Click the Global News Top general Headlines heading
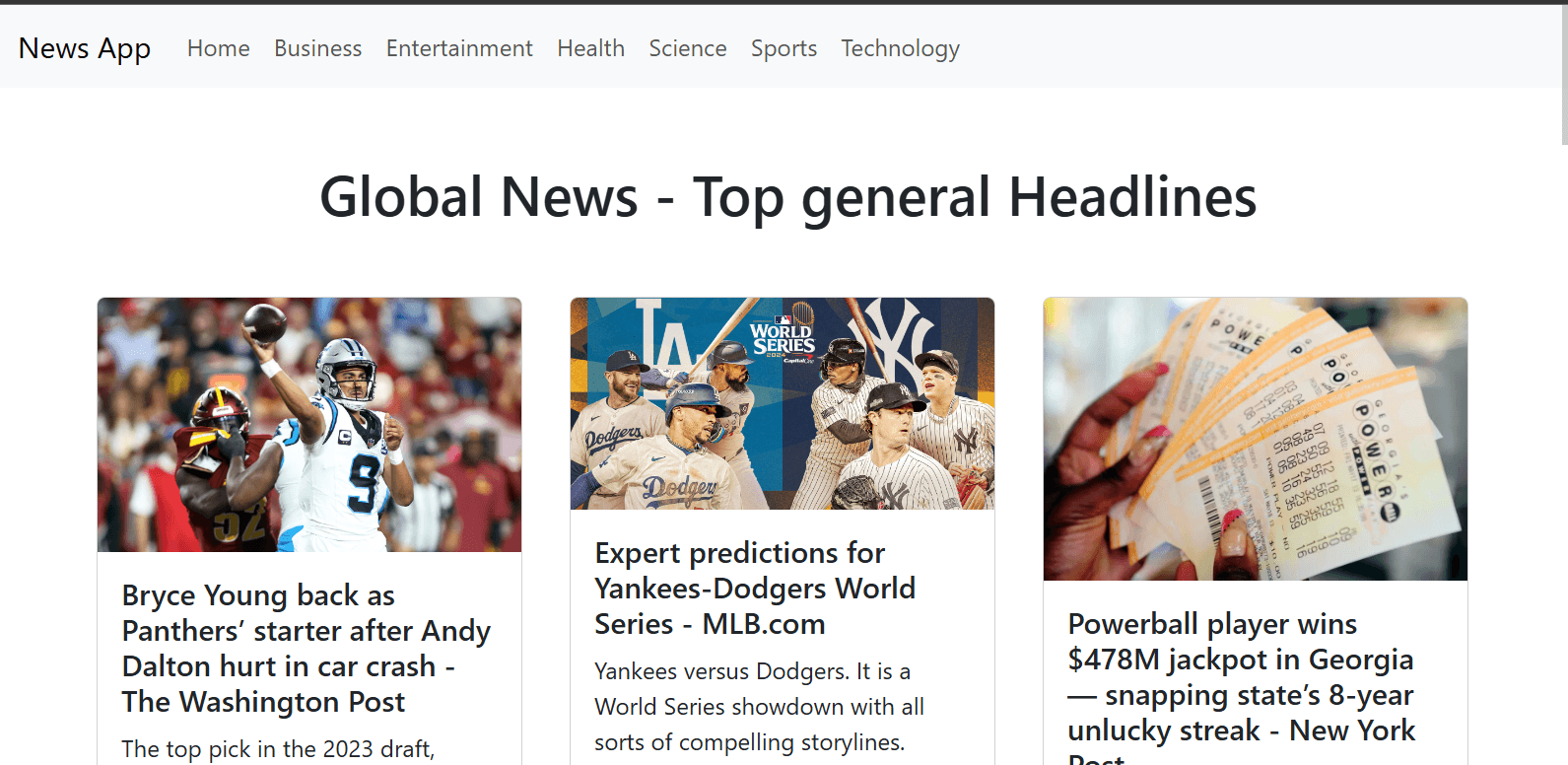 tap(788, 196)
